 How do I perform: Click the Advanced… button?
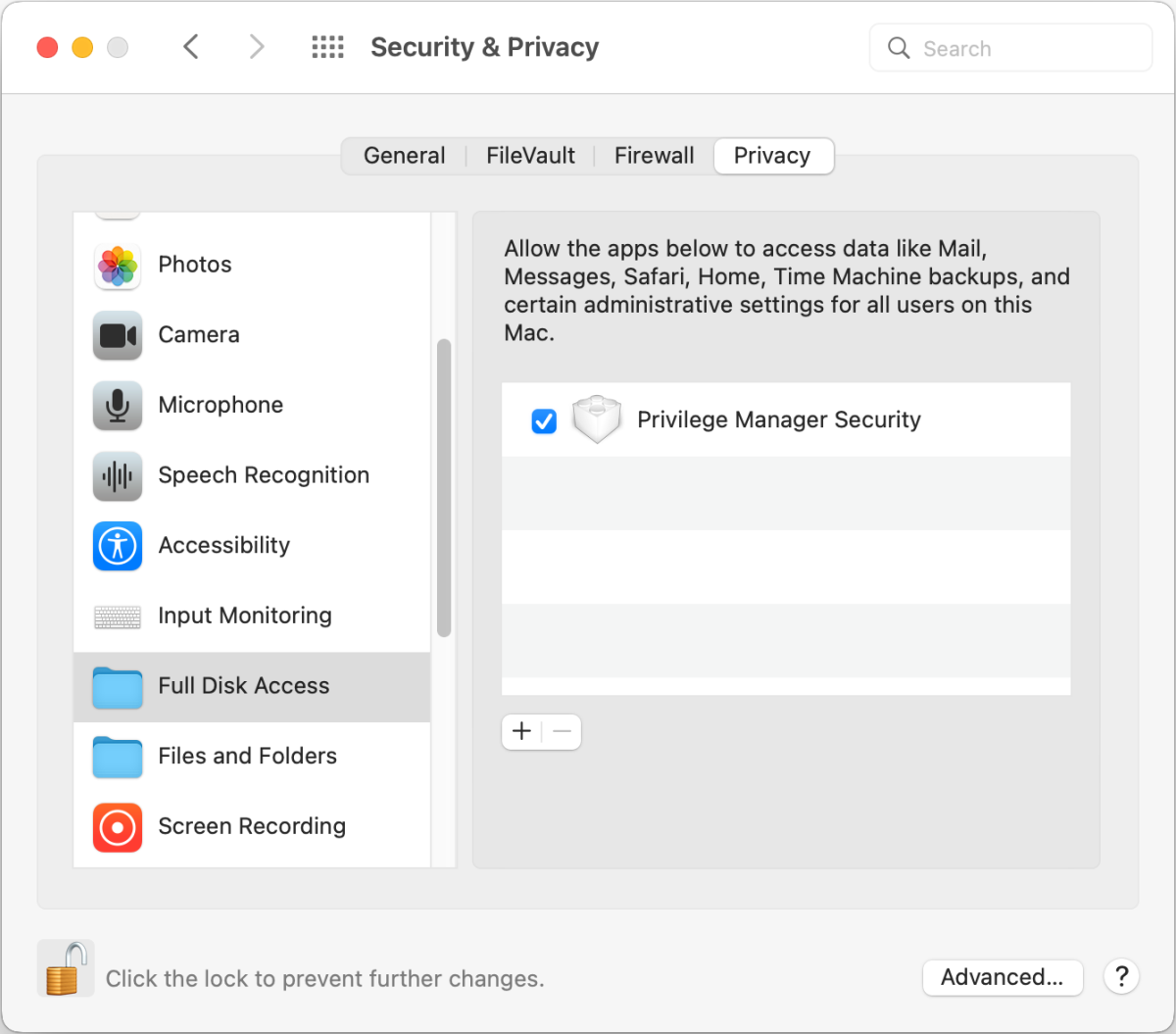pyautogui.click(x=1002, y=977)
